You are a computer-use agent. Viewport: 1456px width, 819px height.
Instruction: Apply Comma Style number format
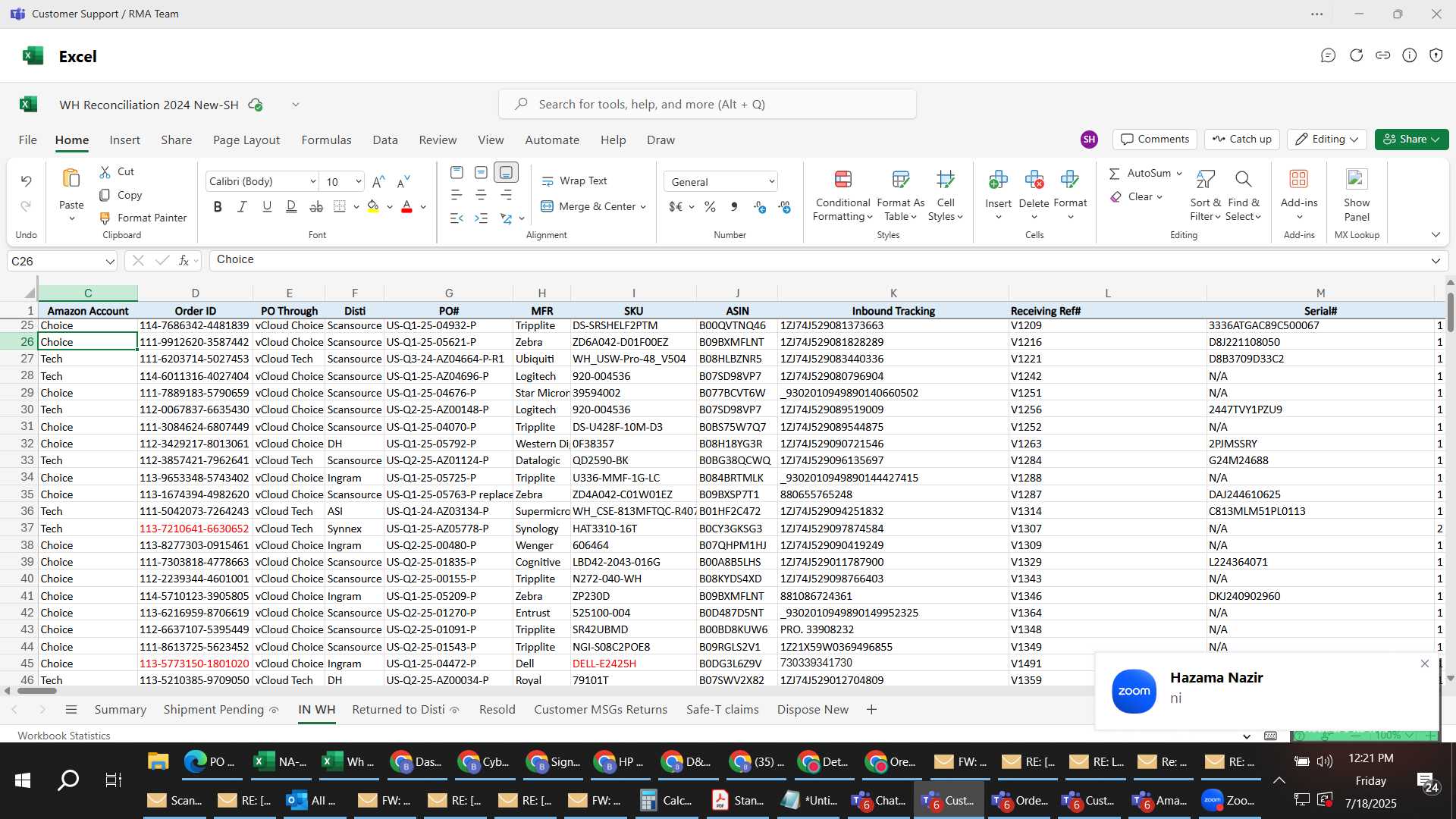(x=733, y=207)
